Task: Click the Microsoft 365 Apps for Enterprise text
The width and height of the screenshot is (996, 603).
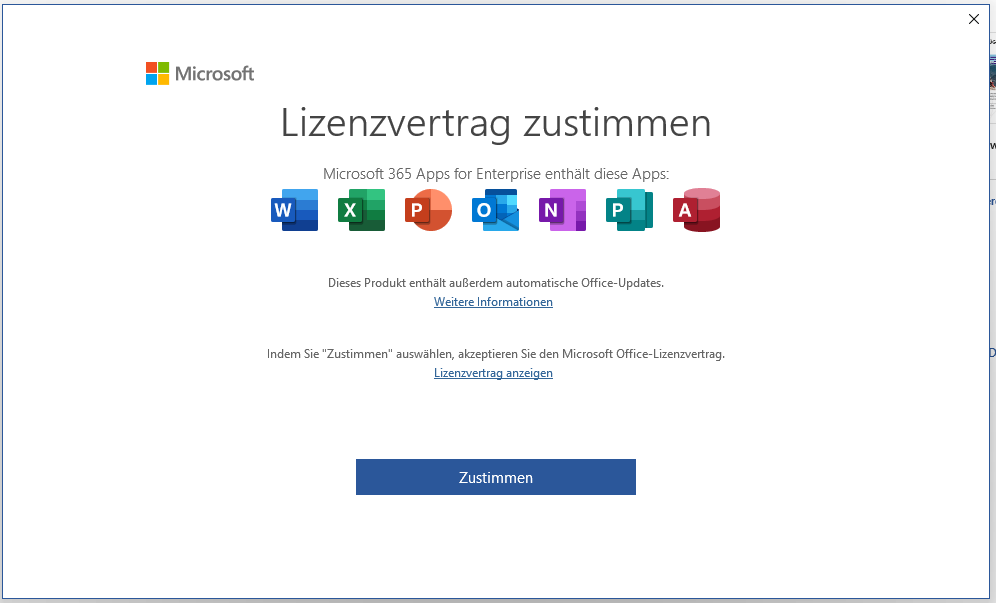Action: (495, 173)
